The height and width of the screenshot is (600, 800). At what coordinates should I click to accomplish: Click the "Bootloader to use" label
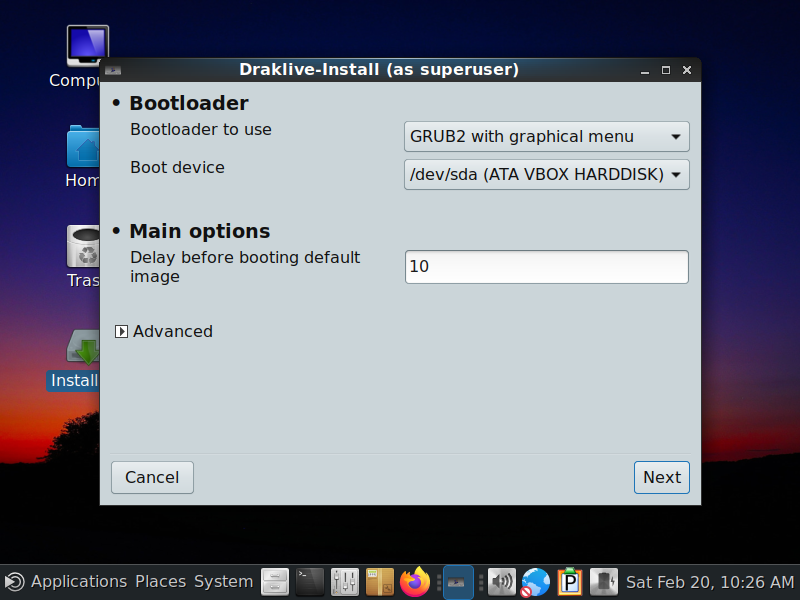click(x=201, y=130)
